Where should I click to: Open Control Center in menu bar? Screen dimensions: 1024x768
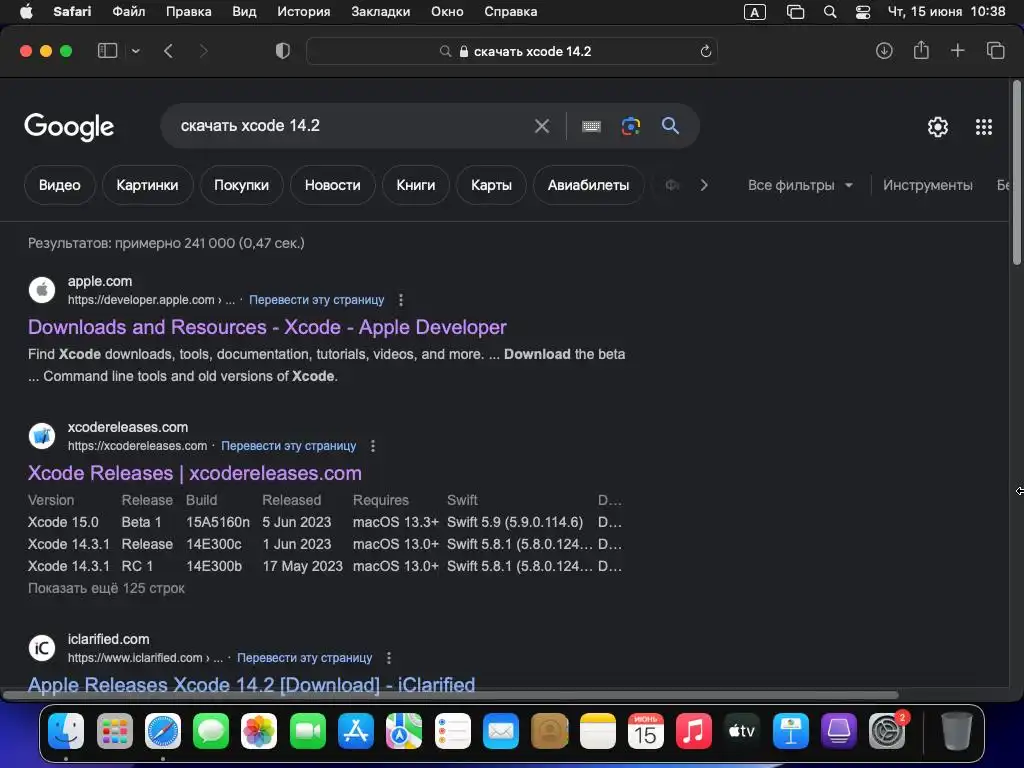pos(863,12)
